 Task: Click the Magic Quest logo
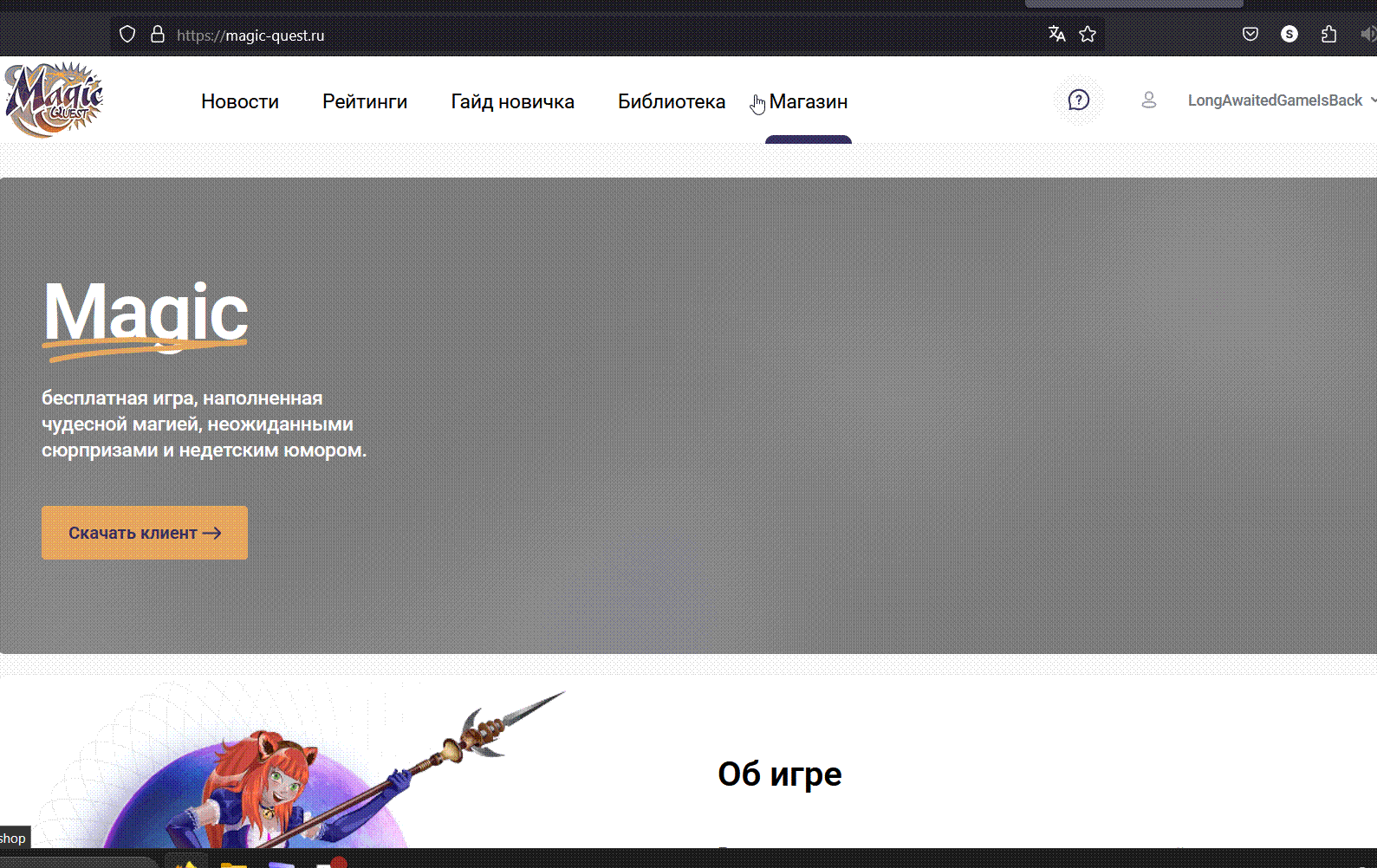pos(54,100)
